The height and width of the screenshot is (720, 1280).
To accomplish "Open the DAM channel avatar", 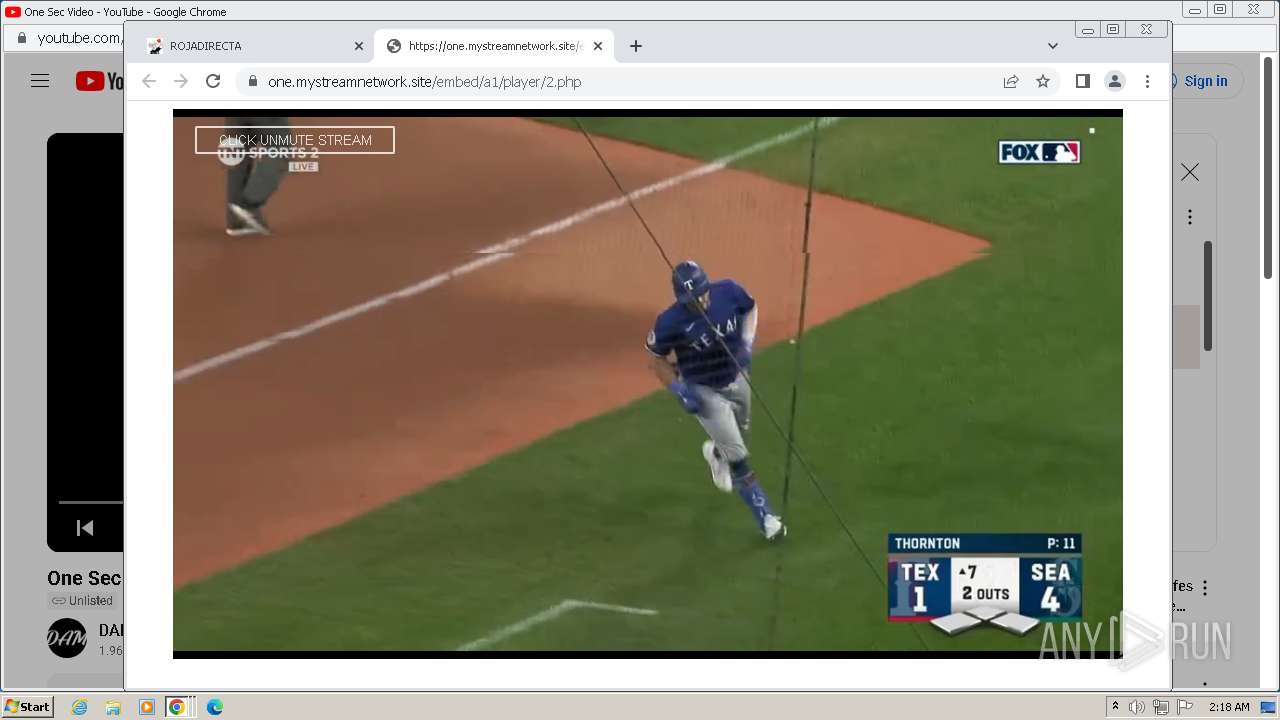I will 67,638.
